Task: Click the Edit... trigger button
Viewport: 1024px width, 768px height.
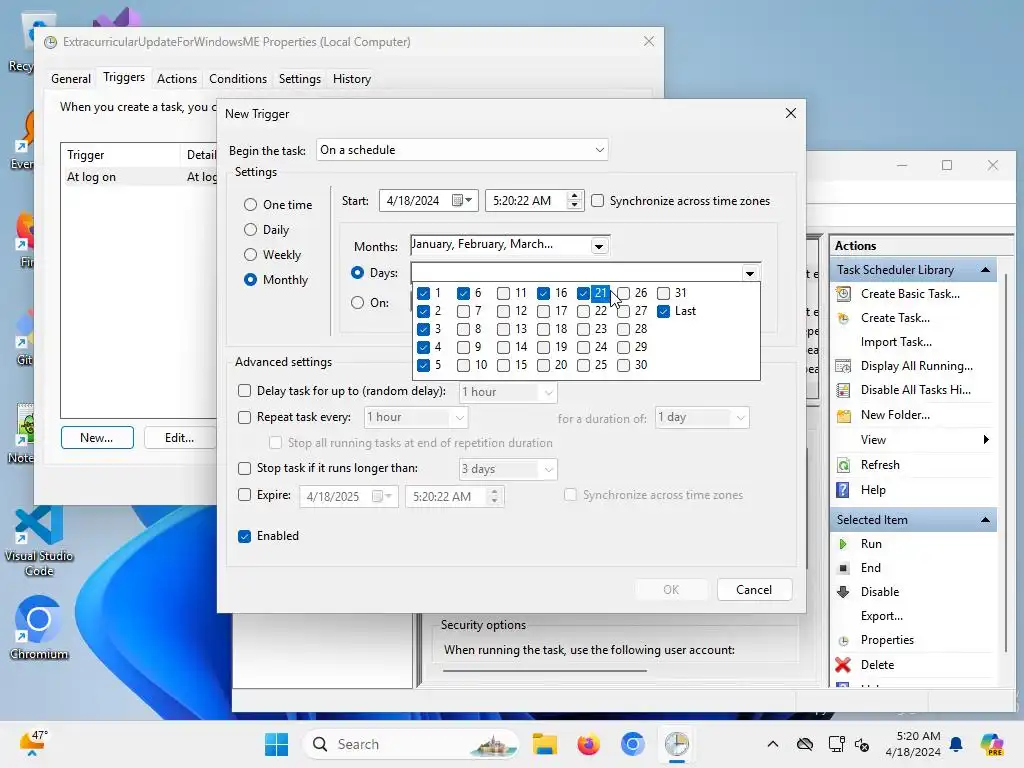Action: pos(180,438)
